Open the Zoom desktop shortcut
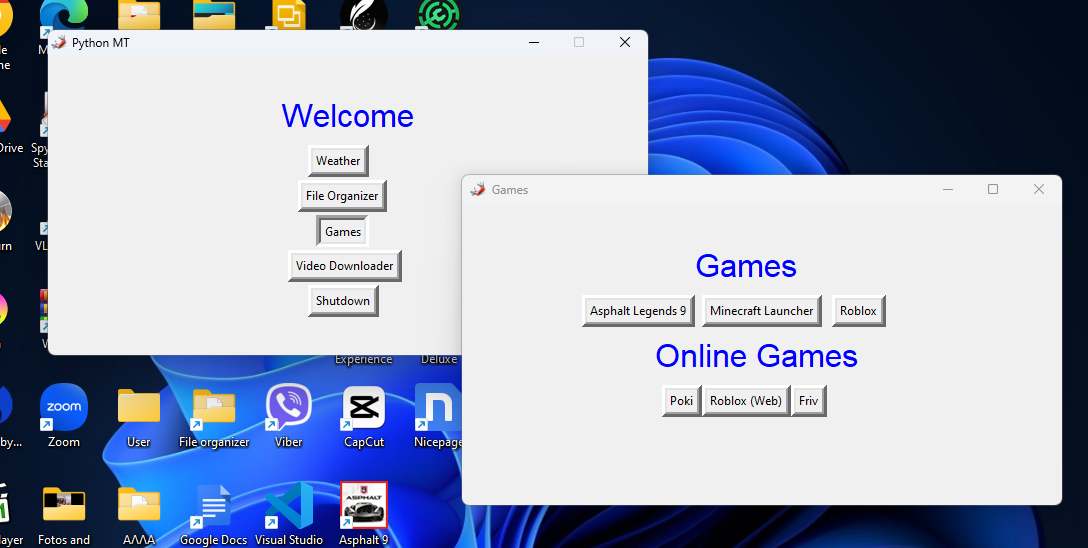This screenshot has width=1088, height=548. (x=64, y=416)
